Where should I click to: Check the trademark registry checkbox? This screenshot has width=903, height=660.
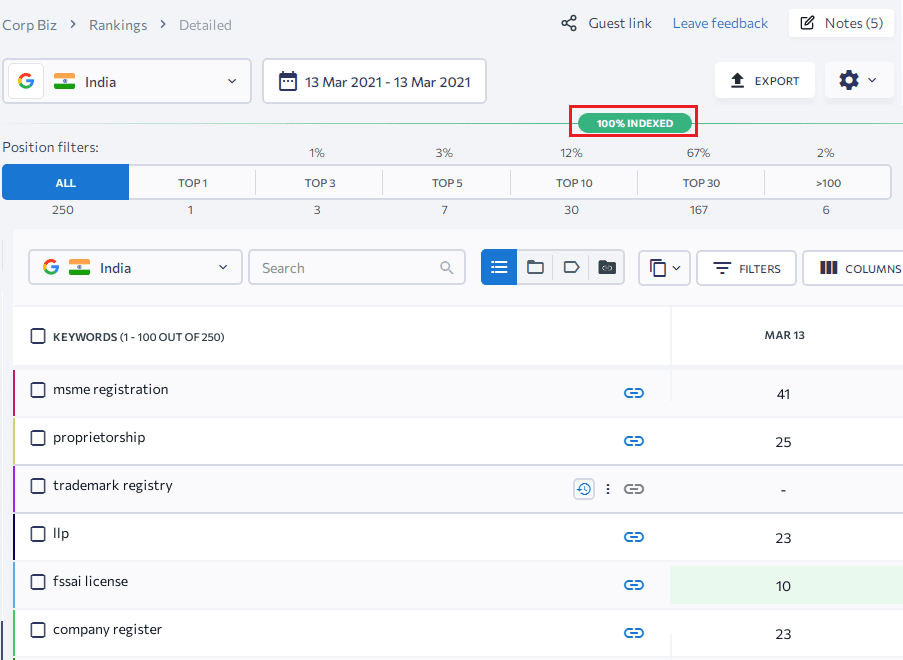(x=38, y=486)
